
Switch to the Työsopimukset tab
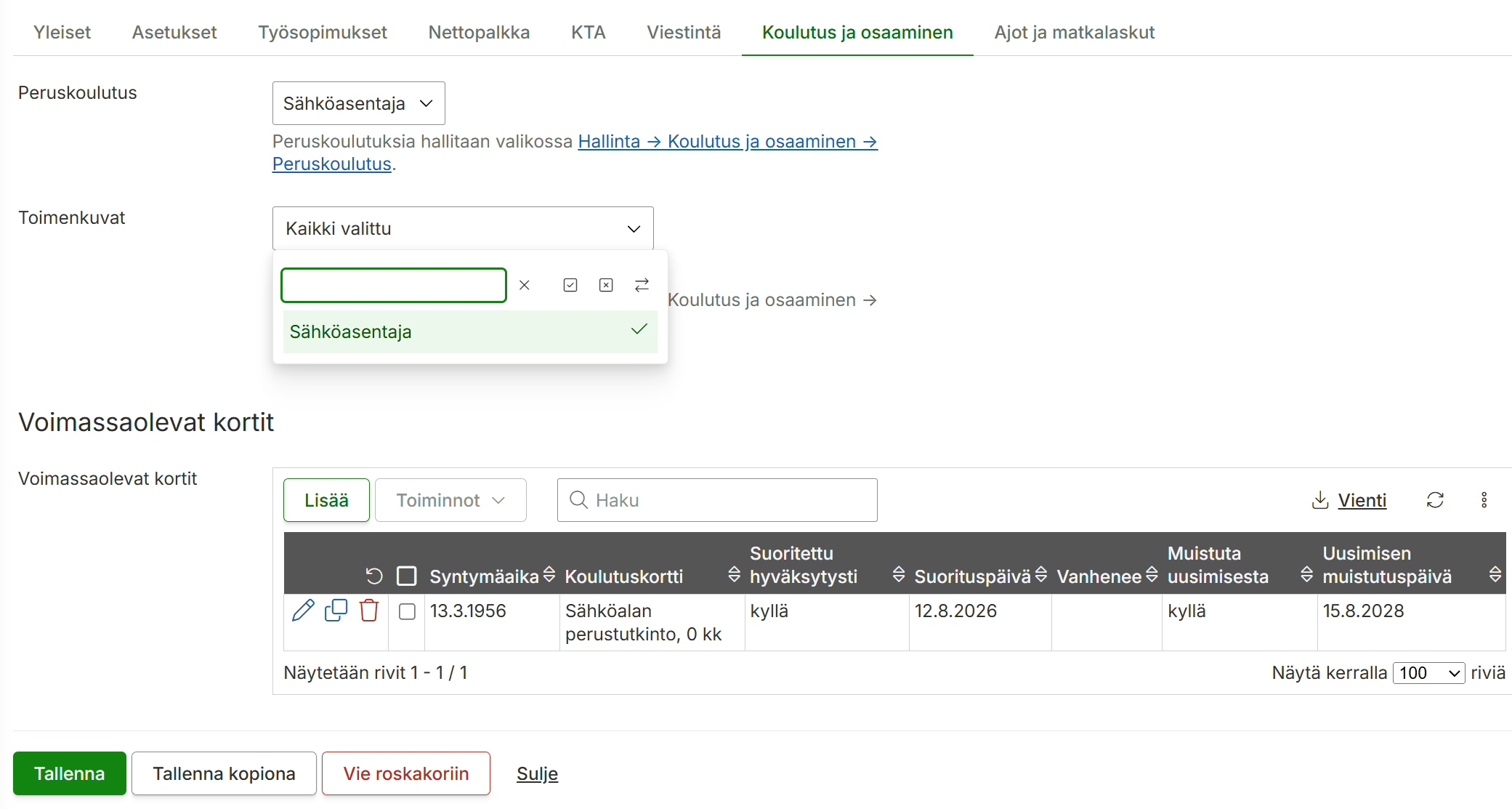[323, 33]
